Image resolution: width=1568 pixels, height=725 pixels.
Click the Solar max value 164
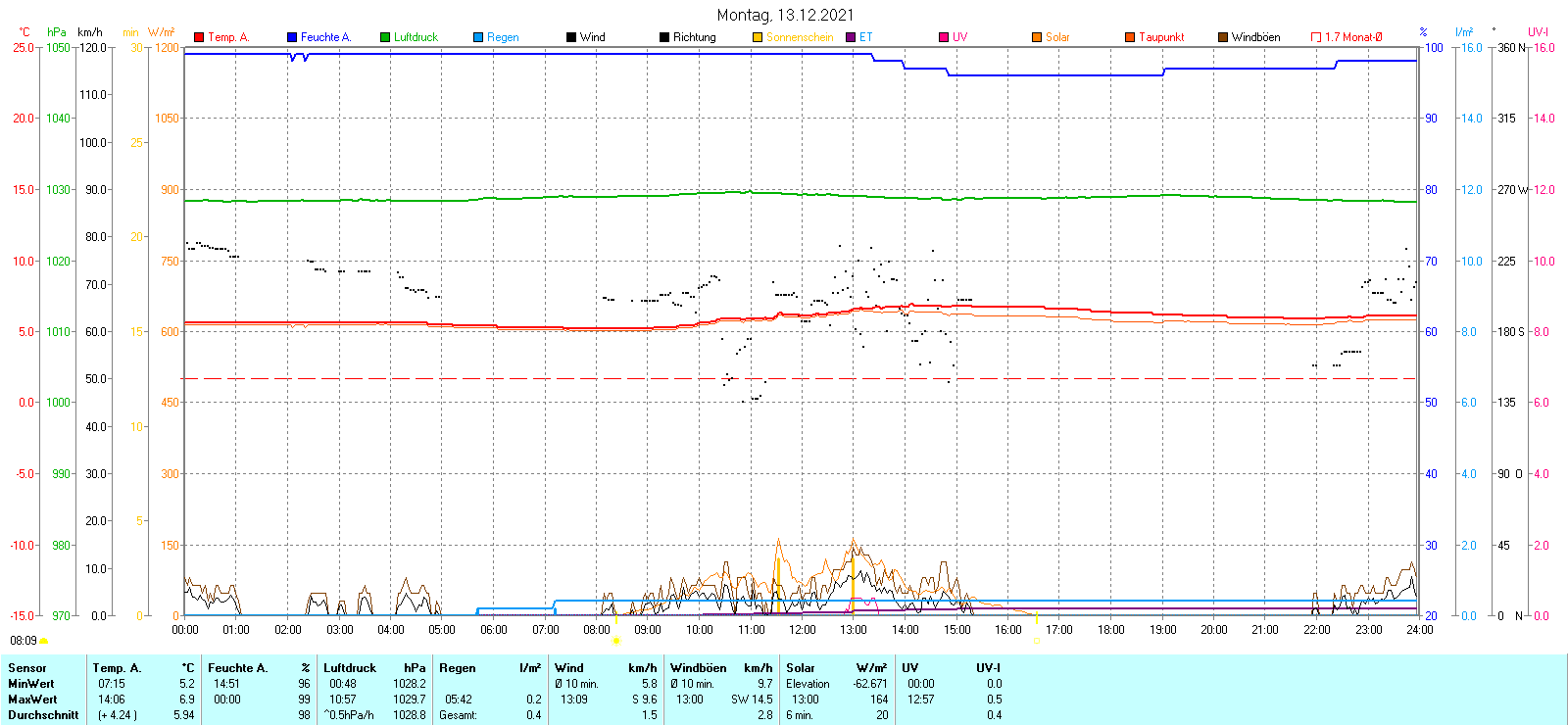coord(879,700)
